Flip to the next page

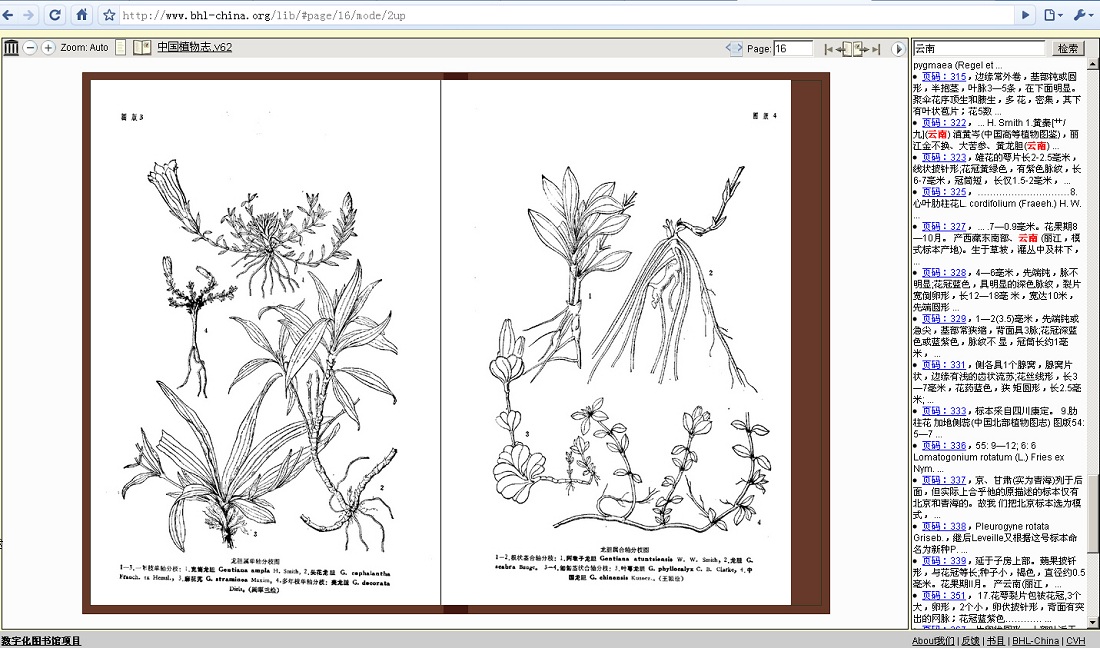(x=861, y=49)
